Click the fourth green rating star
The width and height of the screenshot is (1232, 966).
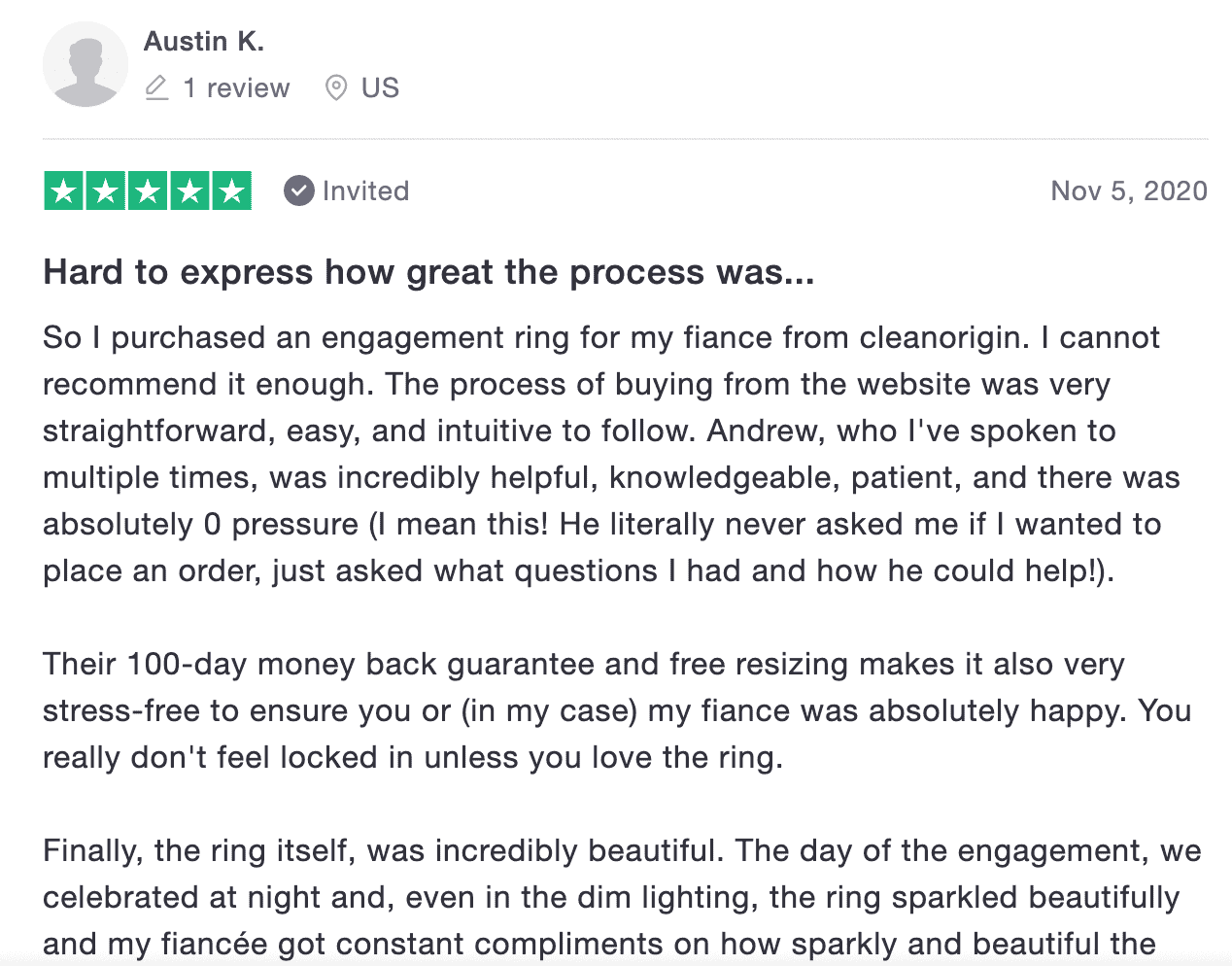(190, 190)
